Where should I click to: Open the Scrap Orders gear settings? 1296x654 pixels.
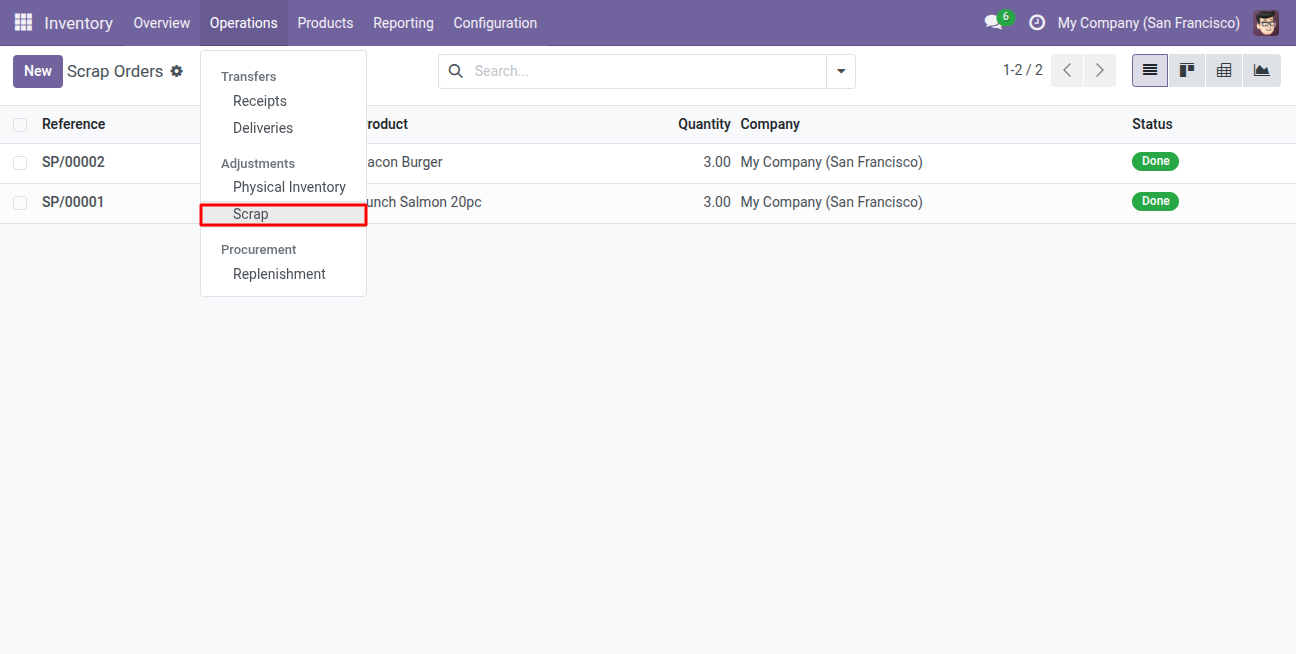(177, 71)
